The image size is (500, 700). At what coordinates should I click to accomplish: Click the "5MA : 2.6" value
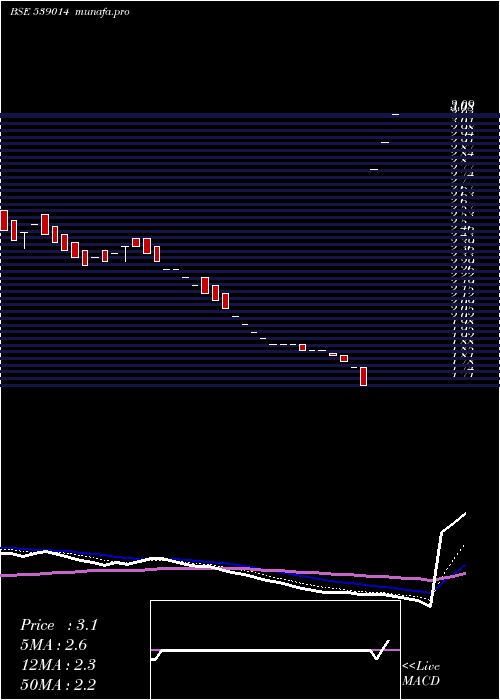tap(54, 645)
